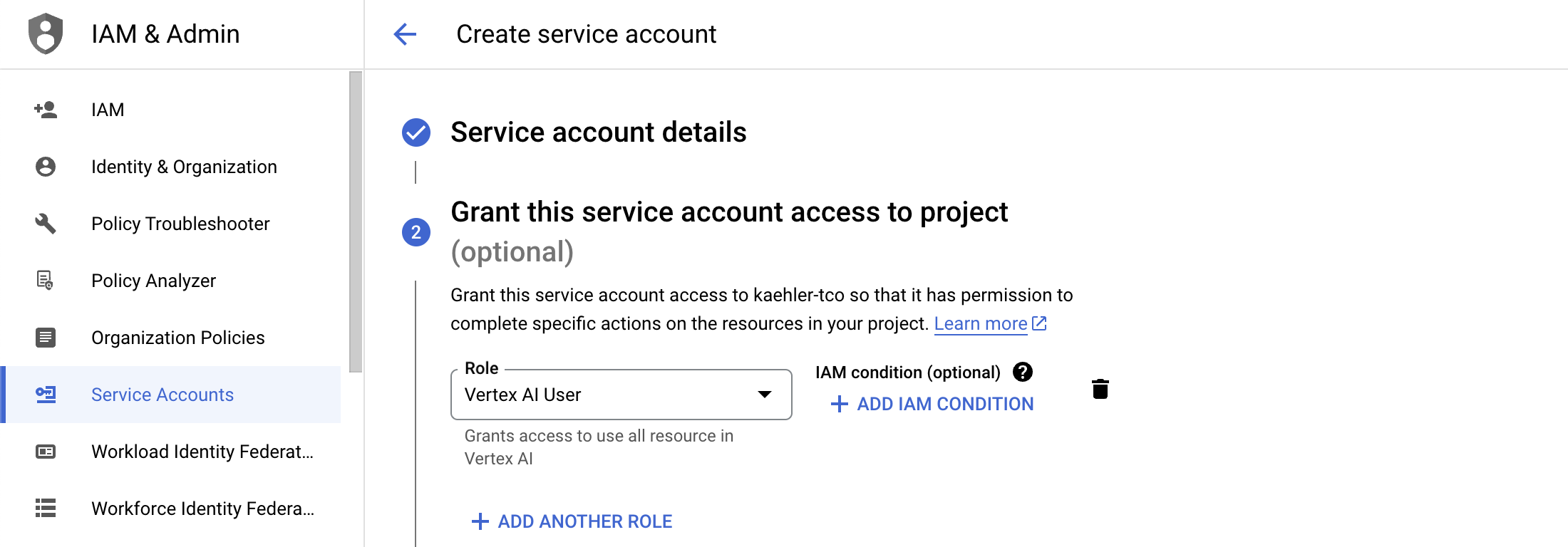
Task: Click the Policy Analyzer document icon
Action: [46, 281]
